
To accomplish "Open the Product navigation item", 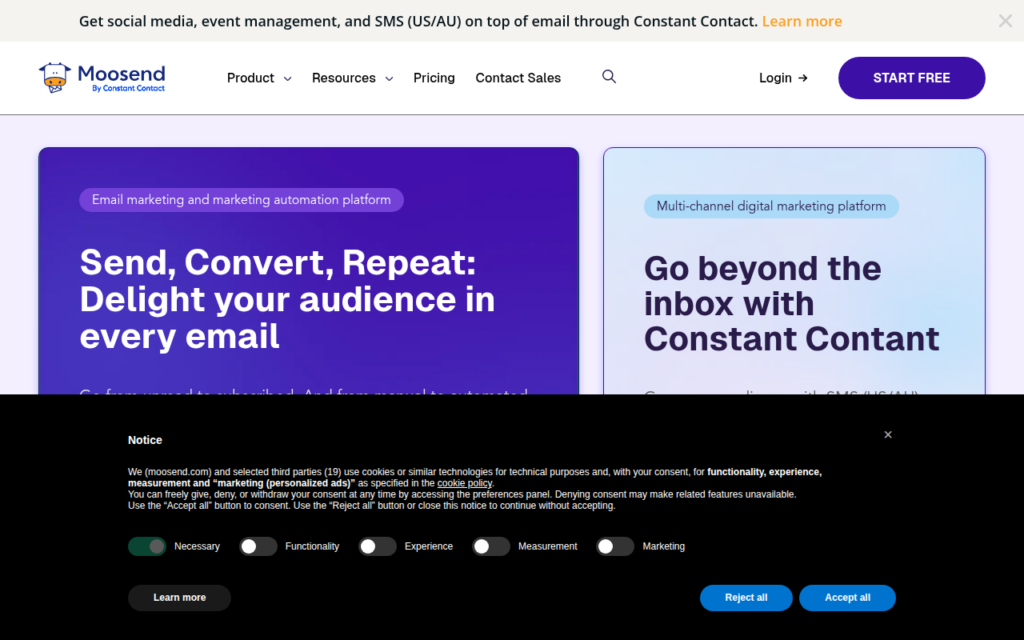I will coord(250,78).
